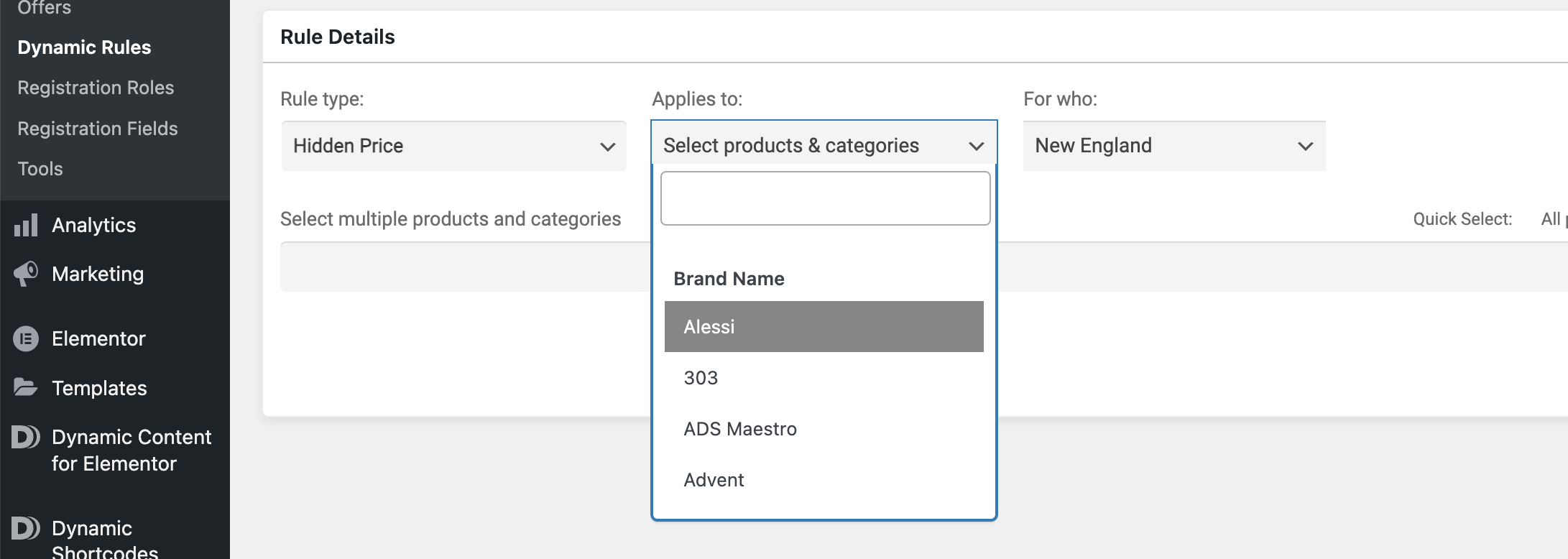Open the Templates menu
The height and width of the screenshot is (559, 1568).
[99, 388]
